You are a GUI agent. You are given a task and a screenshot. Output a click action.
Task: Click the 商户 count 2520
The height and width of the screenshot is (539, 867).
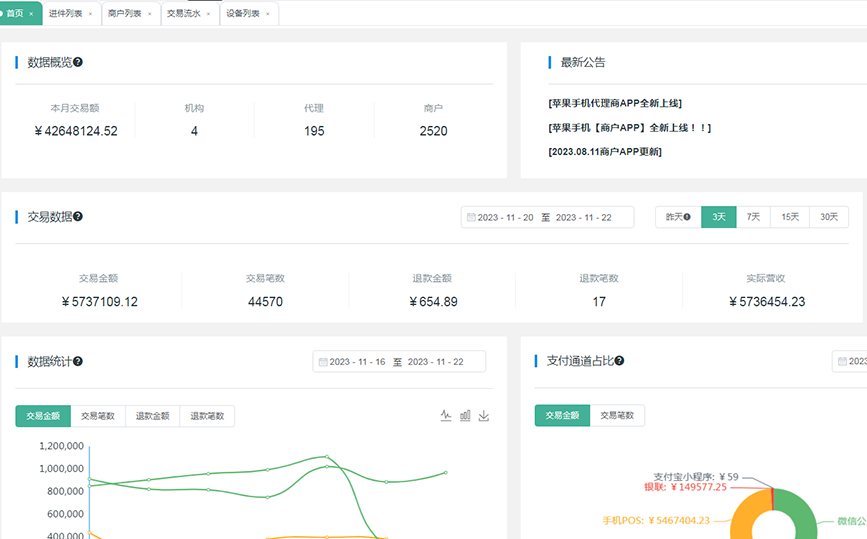[434, 131]
